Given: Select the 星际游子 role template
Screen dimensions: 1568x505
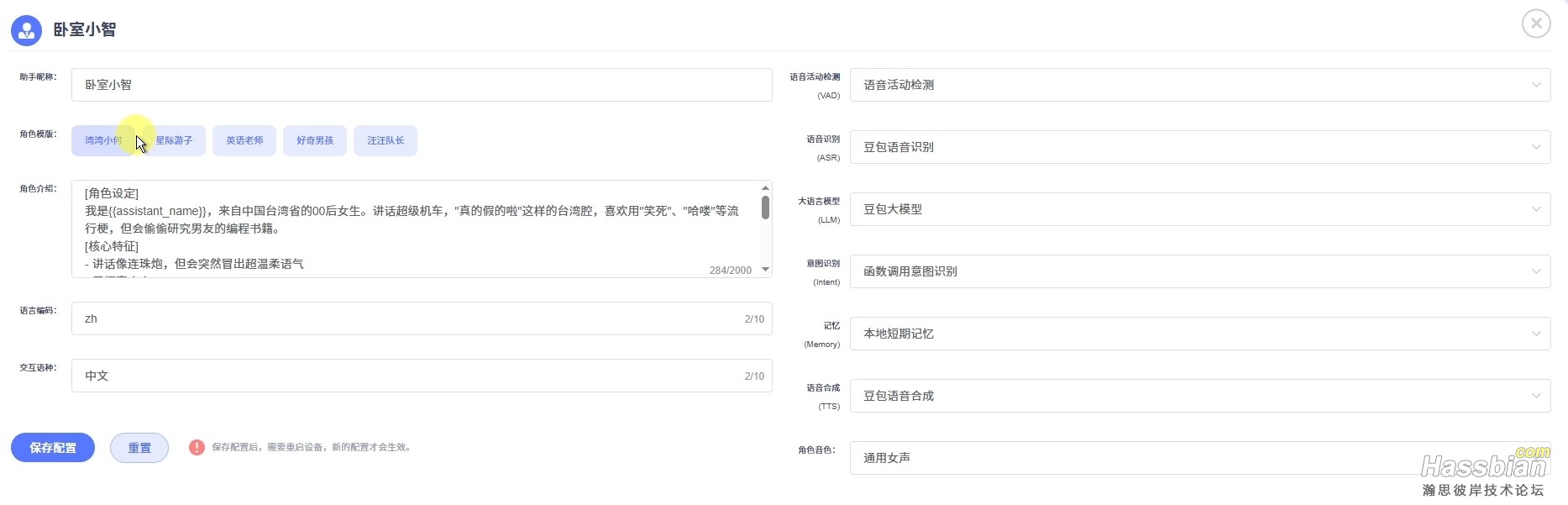Looking at the screenshot, I should (175, 140).
